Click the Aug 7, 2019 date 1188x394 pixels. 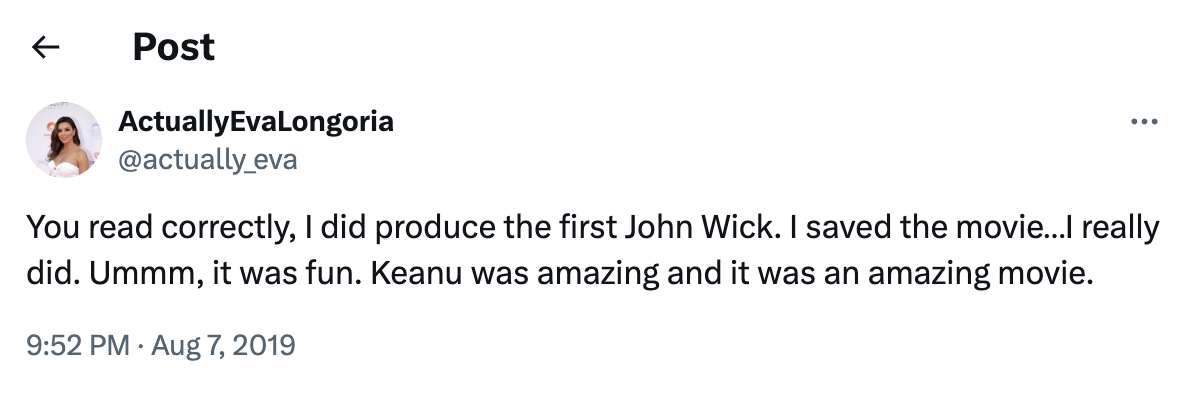point(224,346)
